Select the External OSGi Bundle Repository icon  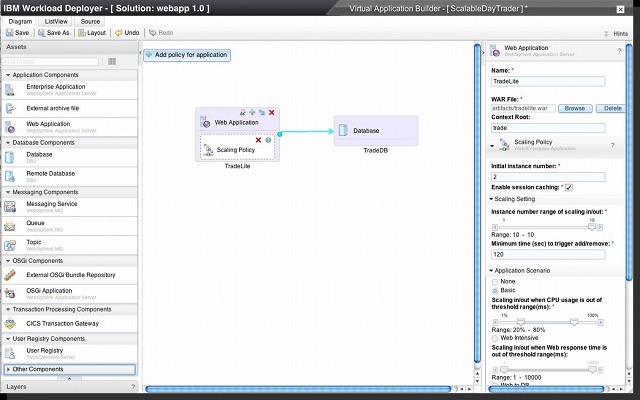pos(10,275)
